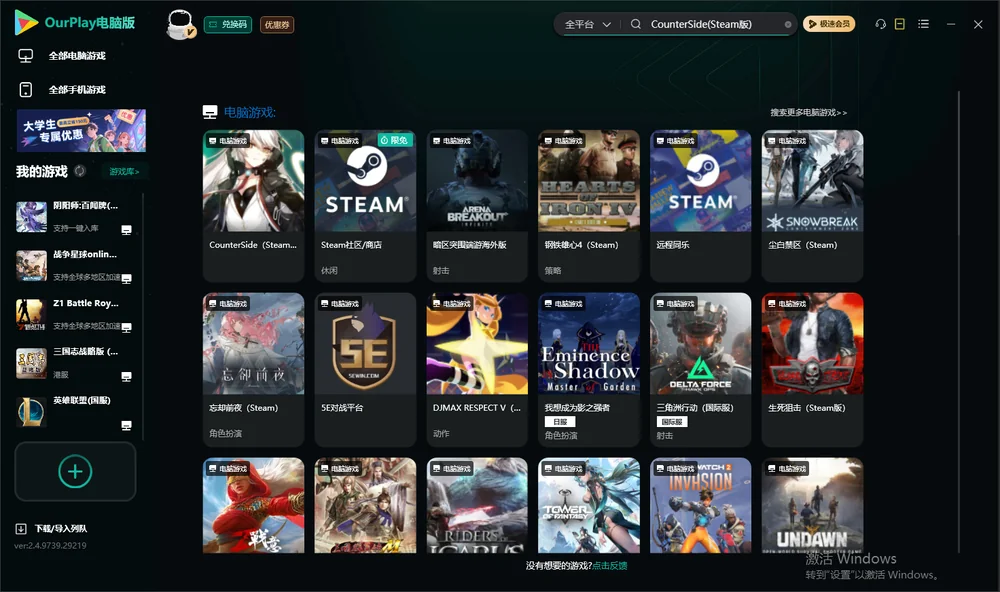Select 全部手机游戏 in the sidebar
This screenshot has width=1000, height=592.
(77, 90)
